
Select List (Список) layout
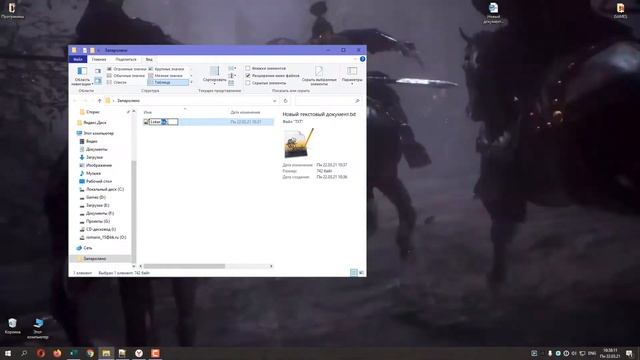[117, 82]
